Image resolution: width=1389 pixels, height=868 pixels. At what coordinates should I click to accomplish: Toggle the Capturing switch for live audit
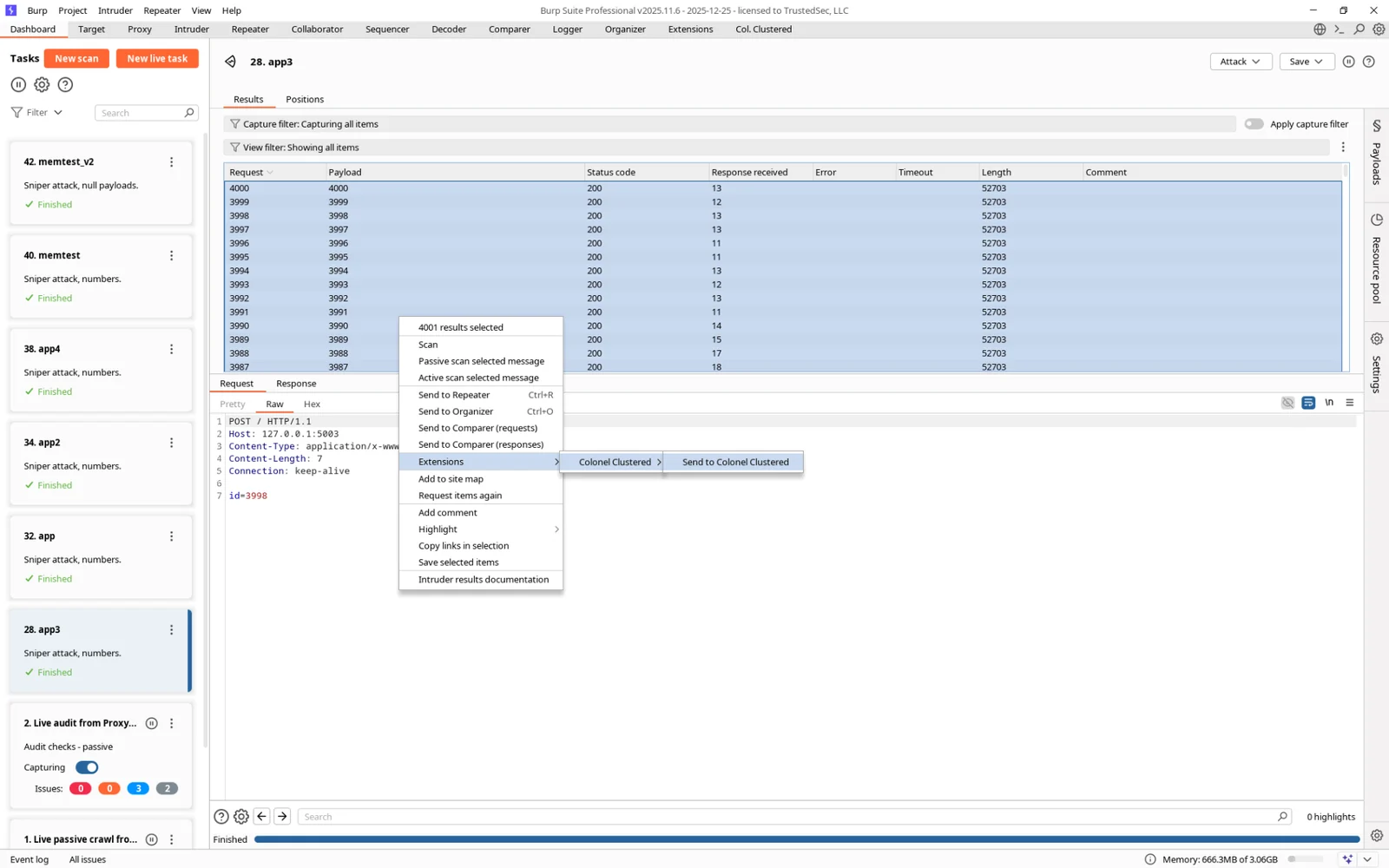point(87,767)
